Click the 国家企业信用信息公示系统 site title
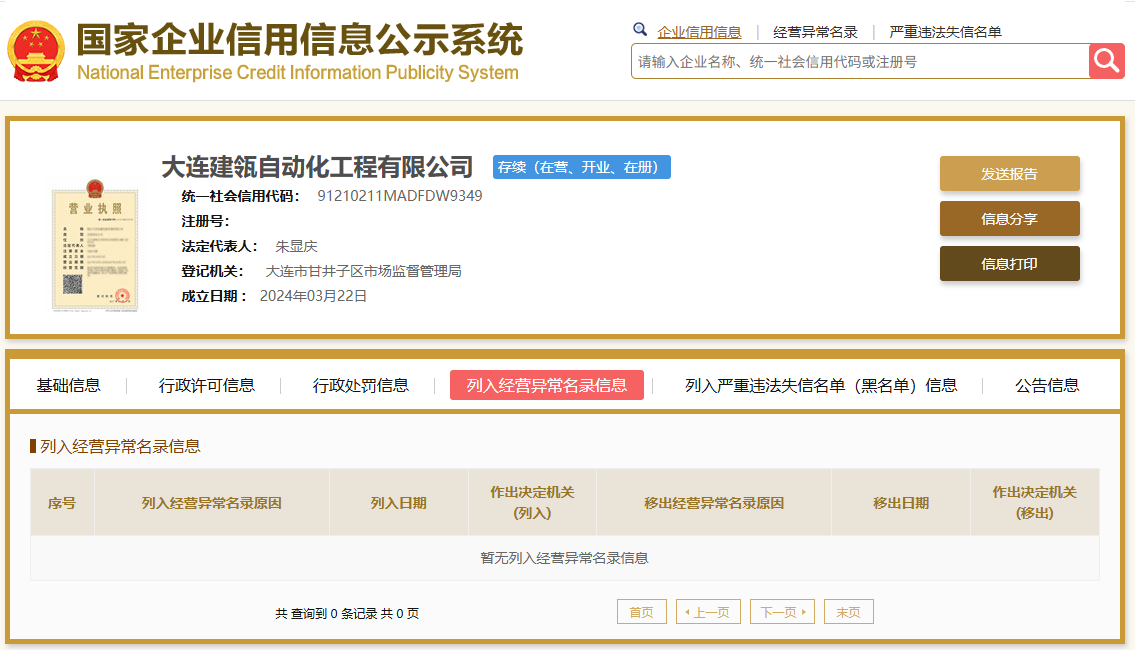Image resolution: width=1135 pixels, height=650 pixels. point(300,39)
